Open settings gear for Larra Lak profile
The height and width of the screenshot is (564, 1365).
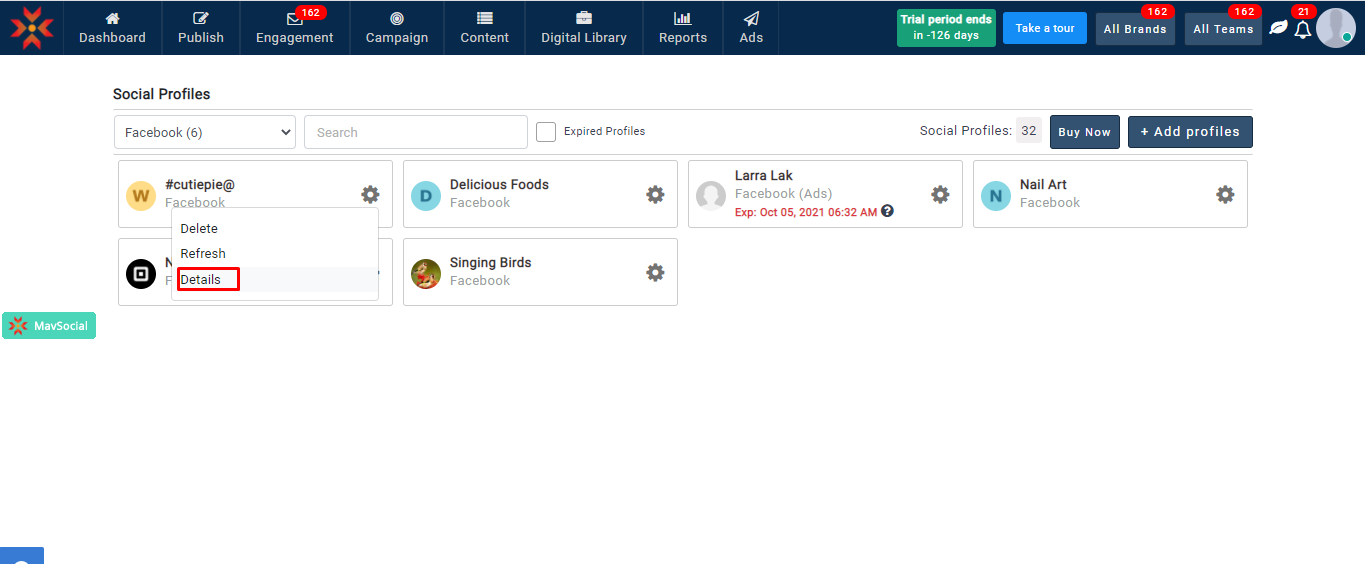[940, 194]
